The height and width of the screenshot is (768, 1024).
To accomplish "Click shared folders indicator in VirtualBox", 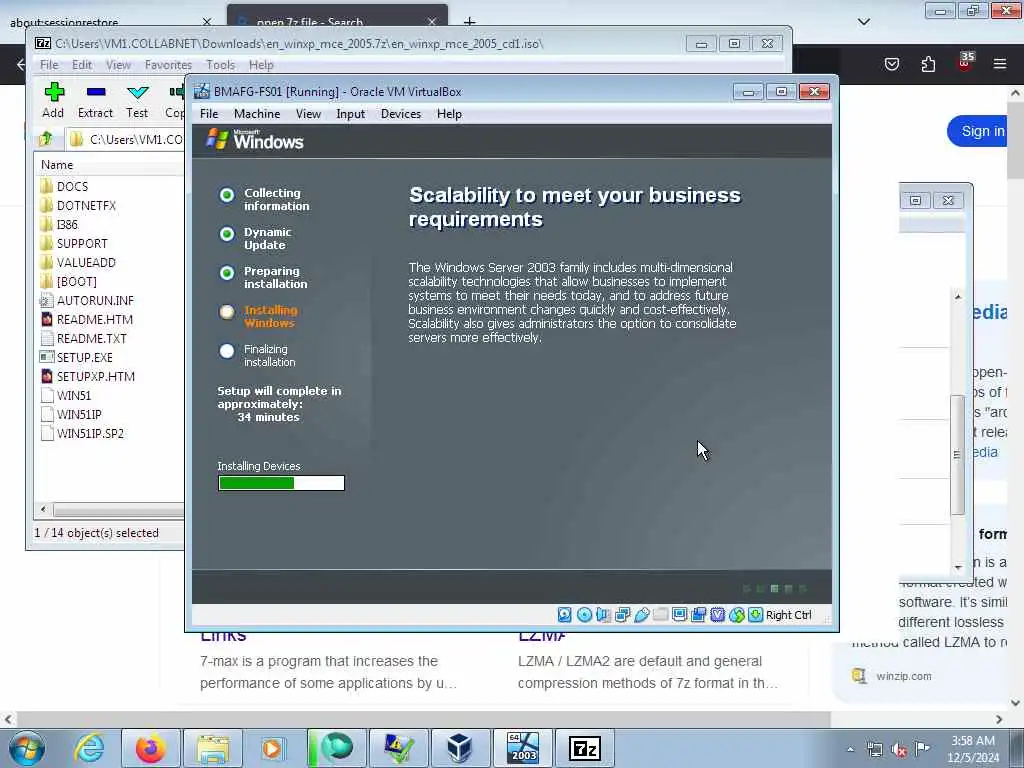I will (x=661, y=615).
